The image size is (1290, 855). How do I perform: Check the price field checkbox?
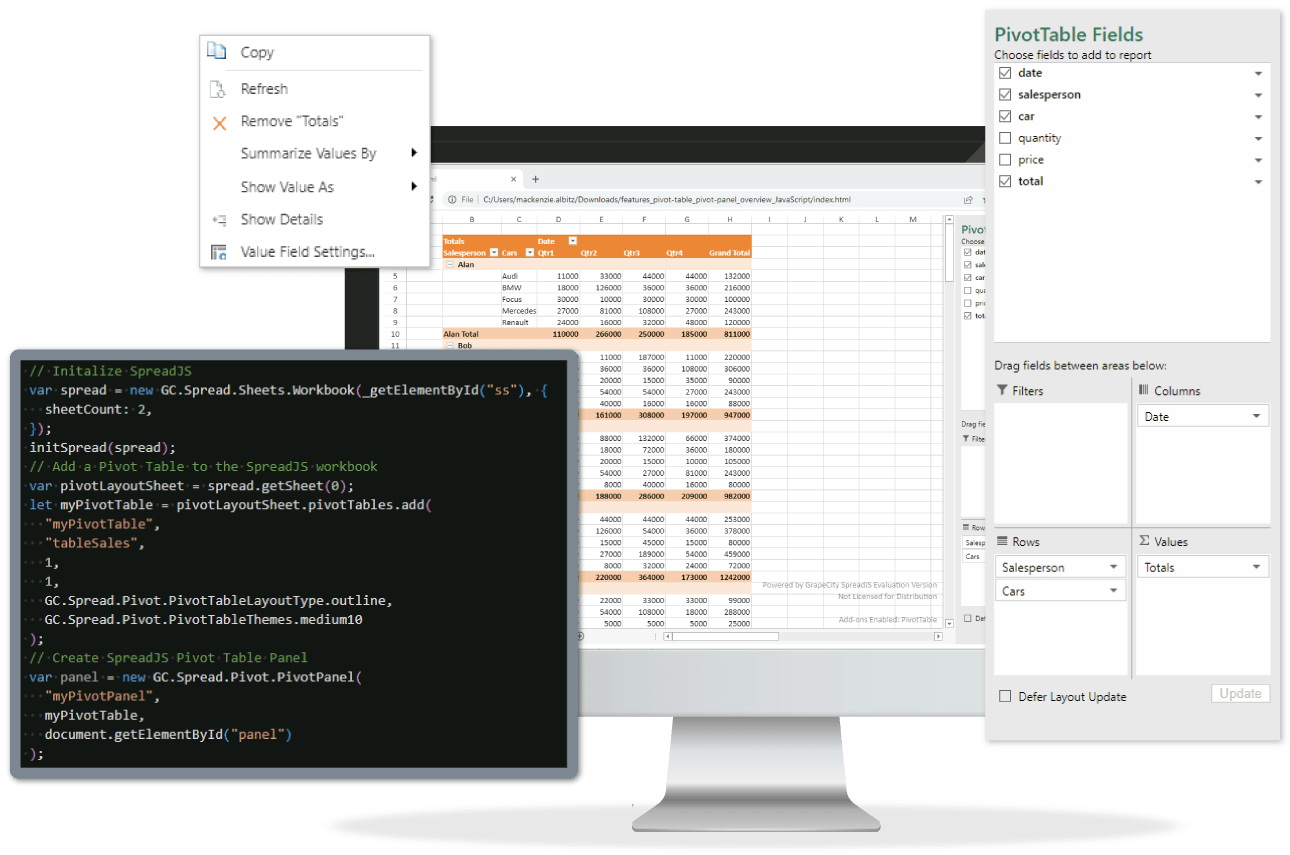pos(1005,159)
